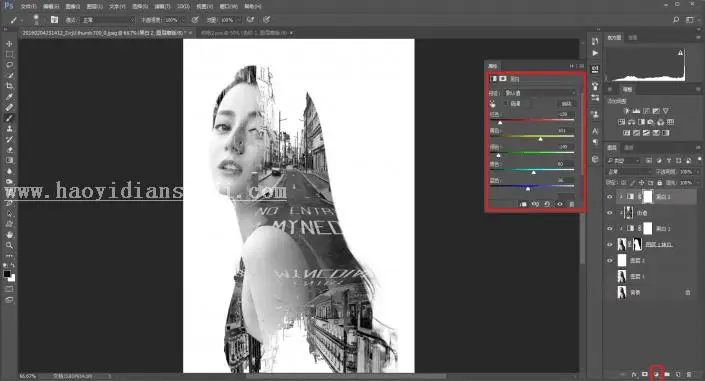Open the preset dropdown in Properties panel
Image resolution: width=705 pixels, height=381 pixels.
pos(540,93)
